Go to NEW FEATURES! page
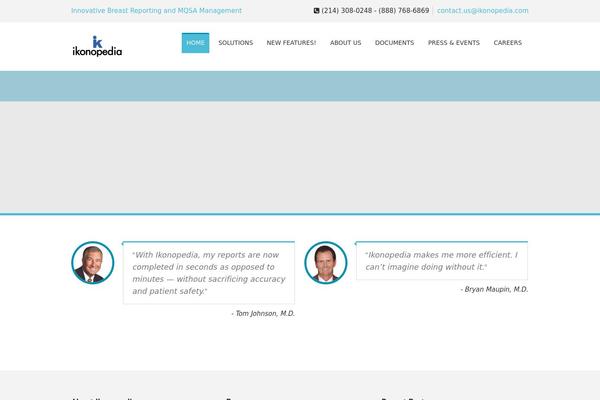The height and width of the screenshot is (400, 600). 291,43
